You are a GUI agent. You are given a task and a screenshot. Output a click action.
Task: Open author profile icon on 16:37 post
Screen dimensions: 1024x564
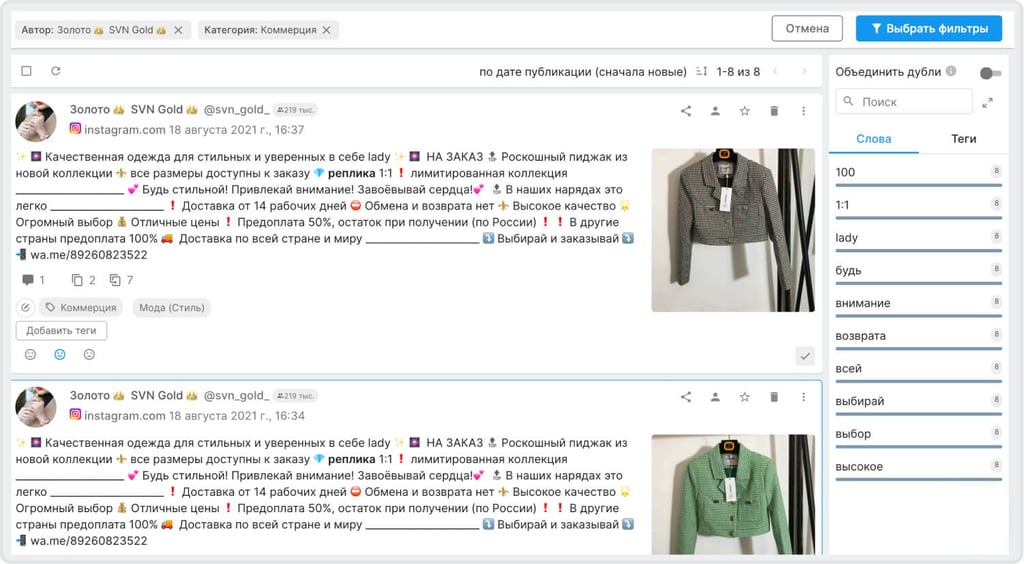tap(715, 111)
